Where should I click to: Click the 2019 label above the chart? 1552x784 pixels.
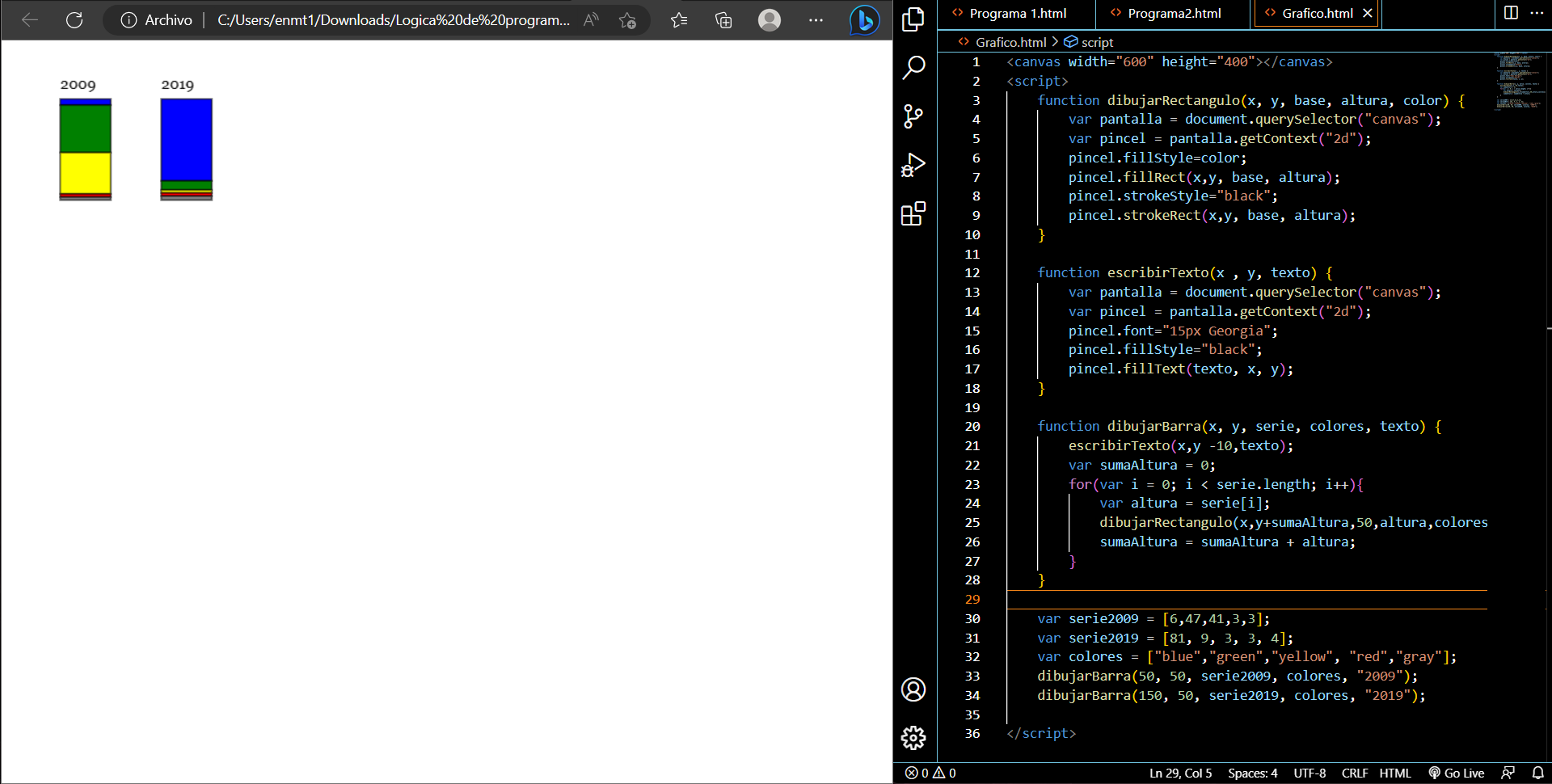(x=177, y=85)
